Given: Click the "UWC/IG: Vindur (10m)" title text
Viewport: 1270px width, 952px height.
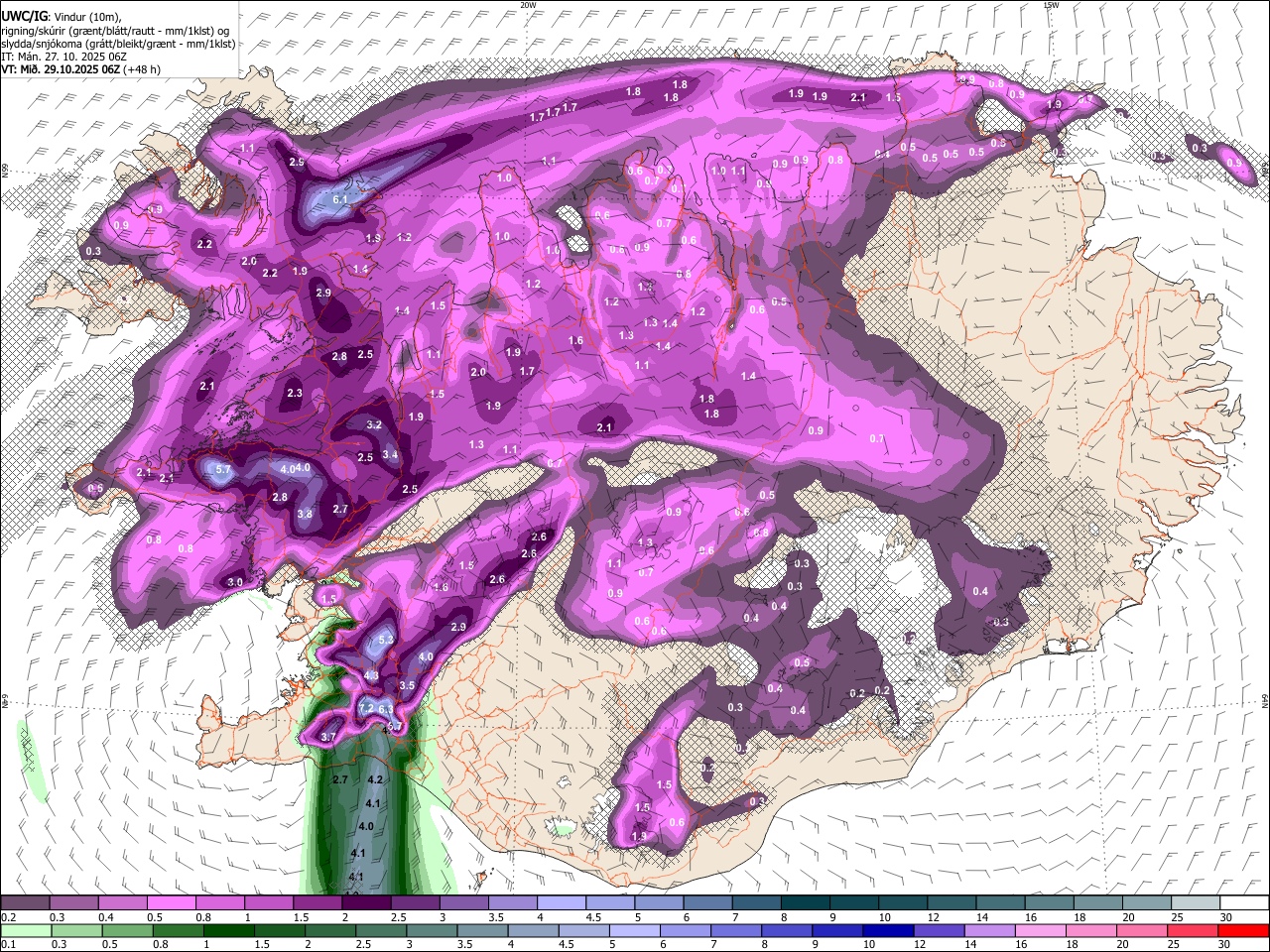Looking at the screenshot, I should (x=62, y=16).
